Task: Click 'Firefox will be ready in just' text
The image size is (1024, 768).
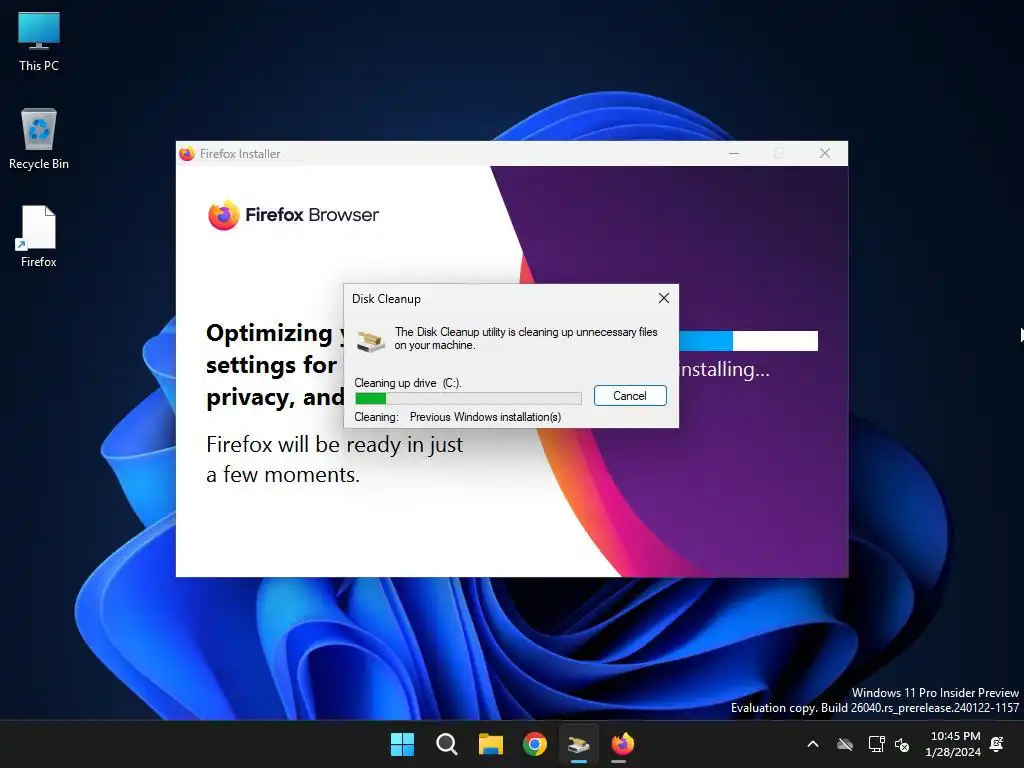Action: click(x=334, y=444)
